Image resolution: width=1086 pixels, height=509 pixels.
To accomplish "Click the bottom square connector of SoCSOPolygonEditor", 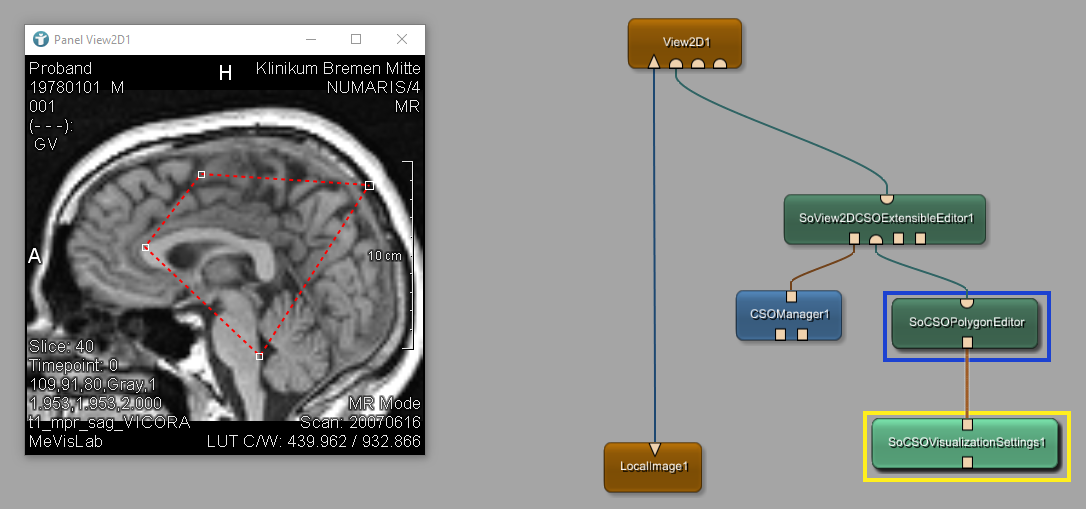I will tap(967, 342).
